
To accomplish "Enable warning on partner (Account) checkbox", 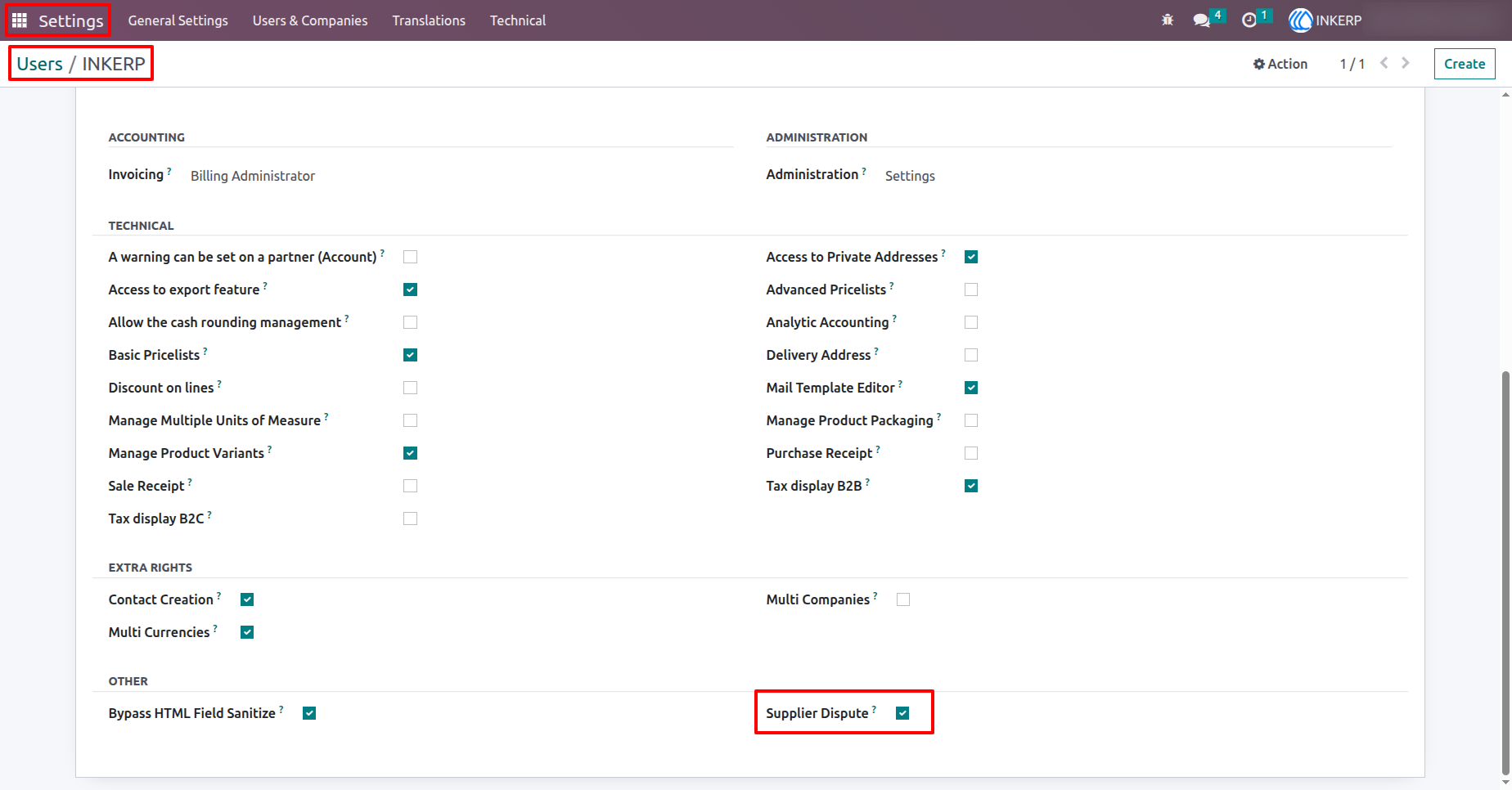I will [411, 257].
